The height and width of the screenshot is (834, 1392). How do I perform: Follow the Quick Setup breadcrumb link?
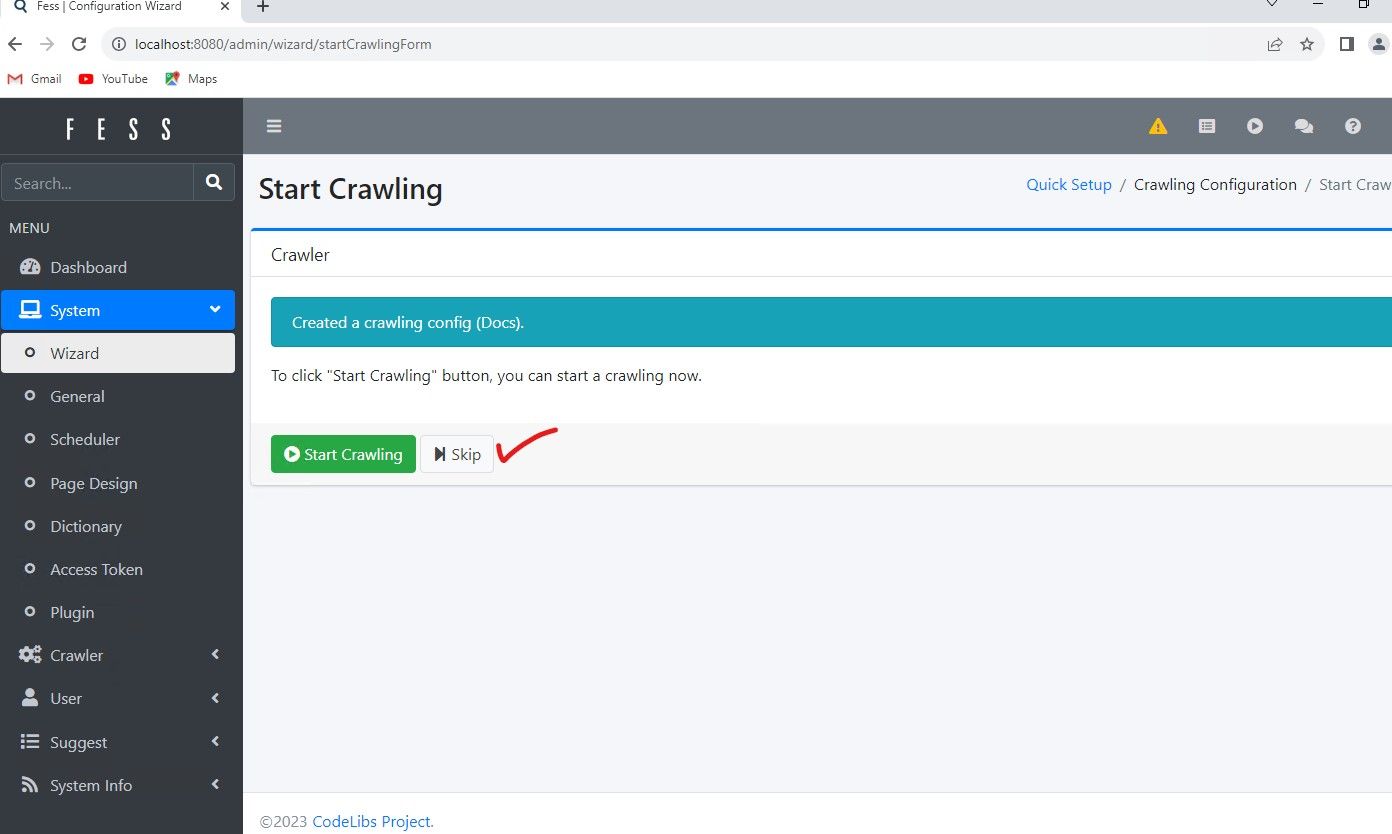[1069, 185]
